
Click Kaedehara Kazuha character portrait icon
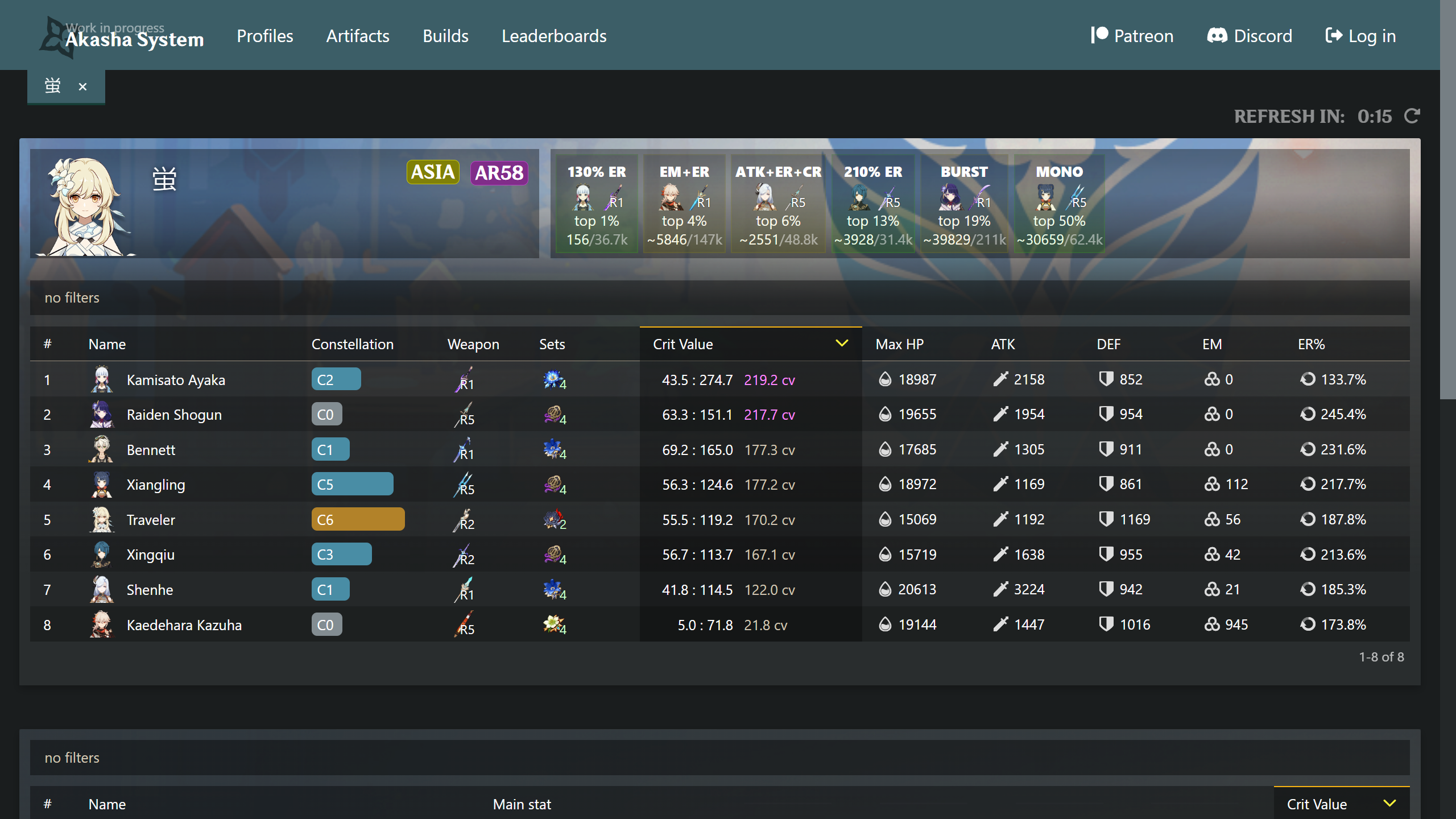(102, 624)
